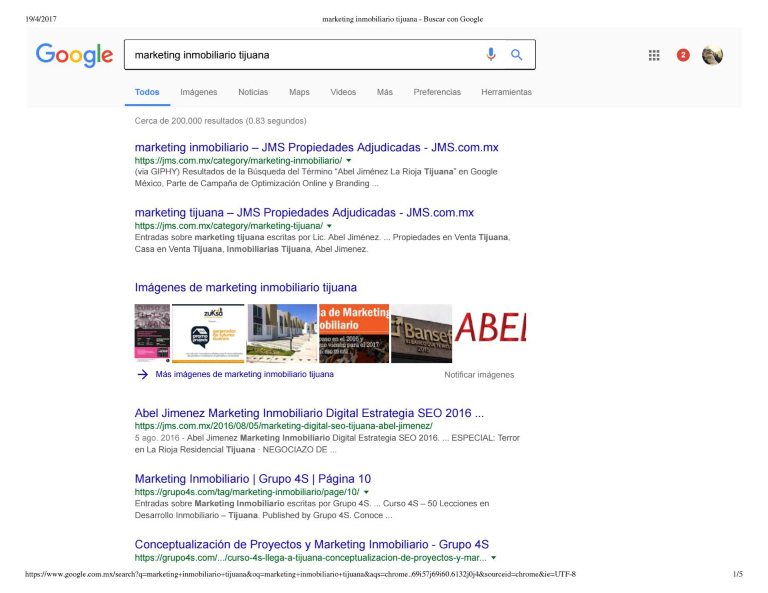Select the Todos tab
The height and width of the screenshot is (593, 768).
pos(147,92)
